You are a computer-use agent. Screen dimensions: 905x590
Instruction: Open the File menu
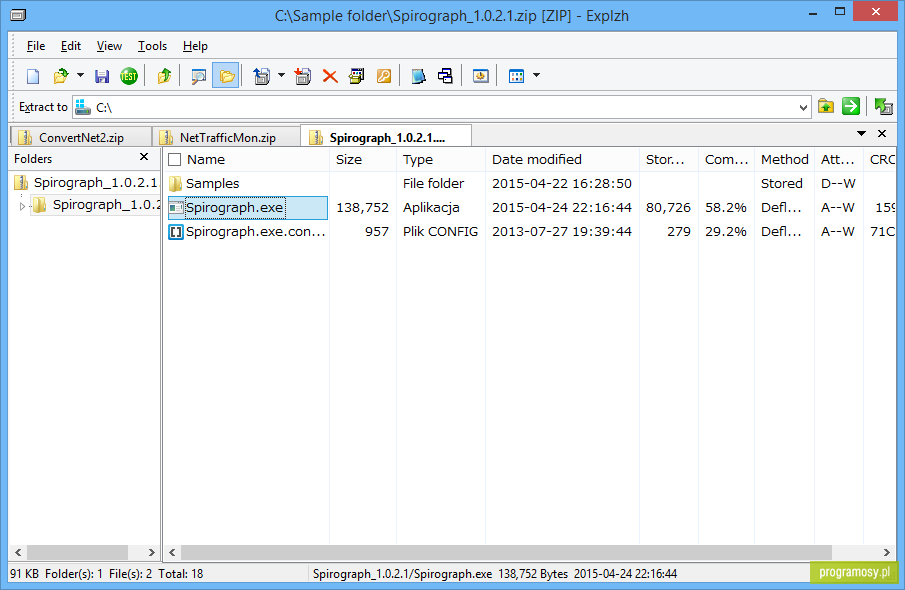36,46
